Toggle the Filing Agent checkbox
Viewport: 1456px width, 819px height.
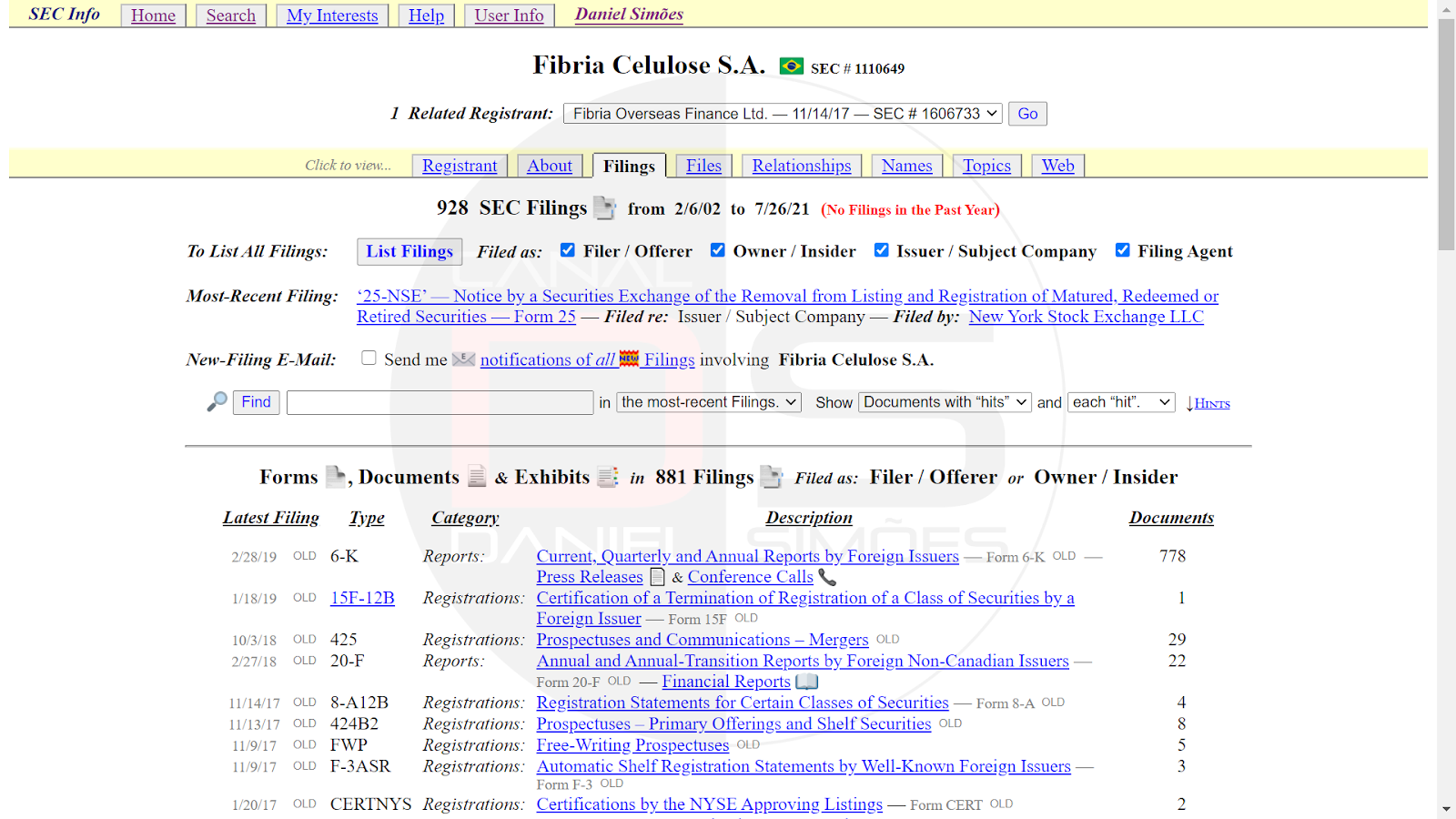[x=1123, y=250]
